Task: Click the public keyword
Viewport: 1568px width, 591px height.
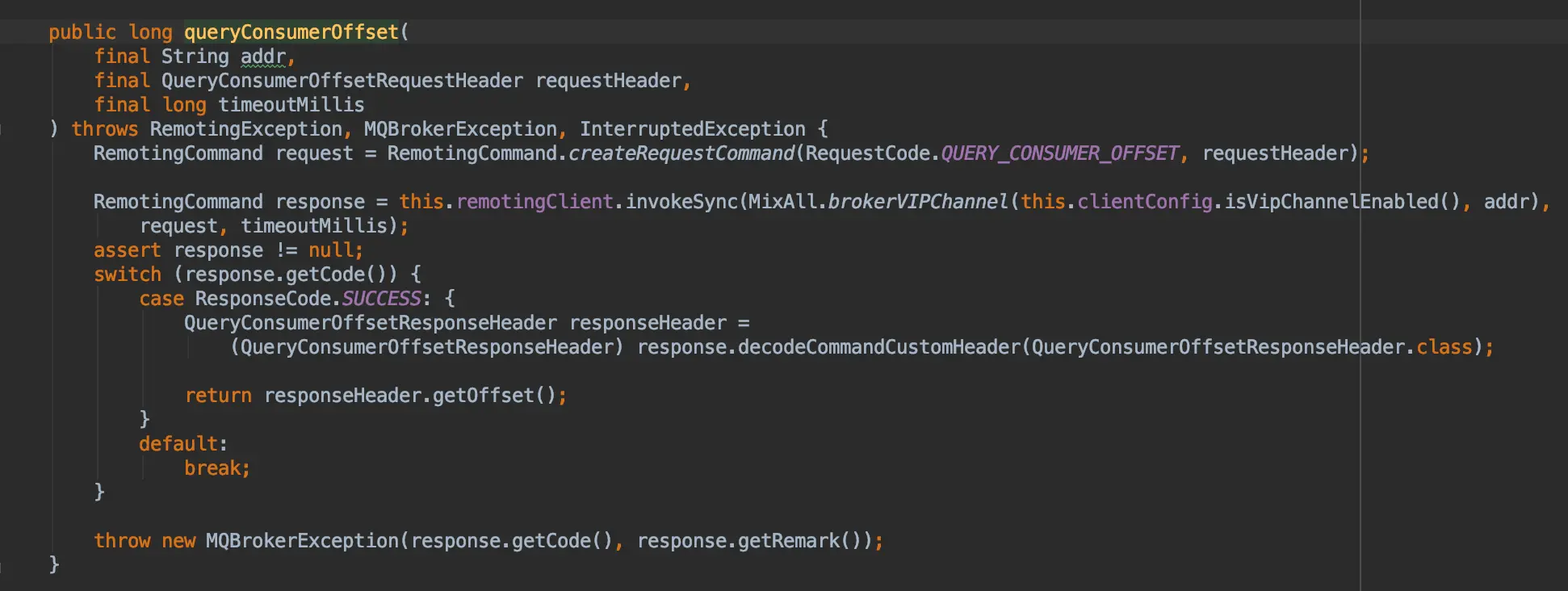Action: (82, 32)
